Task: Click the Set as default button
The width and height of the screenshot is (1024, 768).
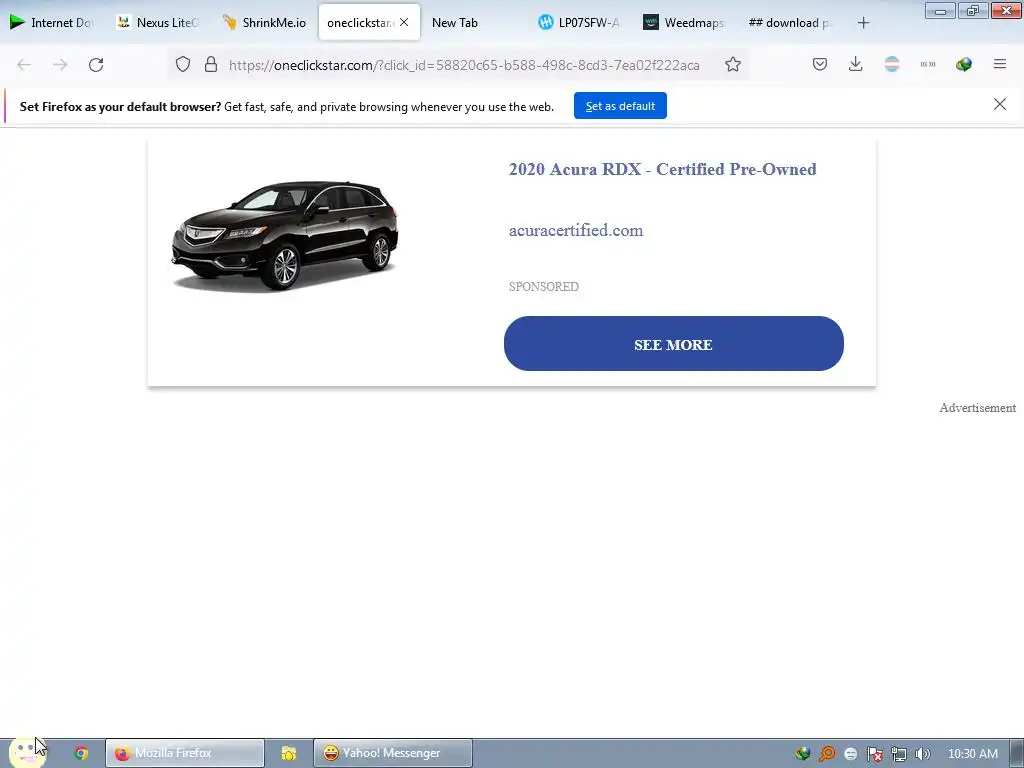Action: [x=620, y=106]
